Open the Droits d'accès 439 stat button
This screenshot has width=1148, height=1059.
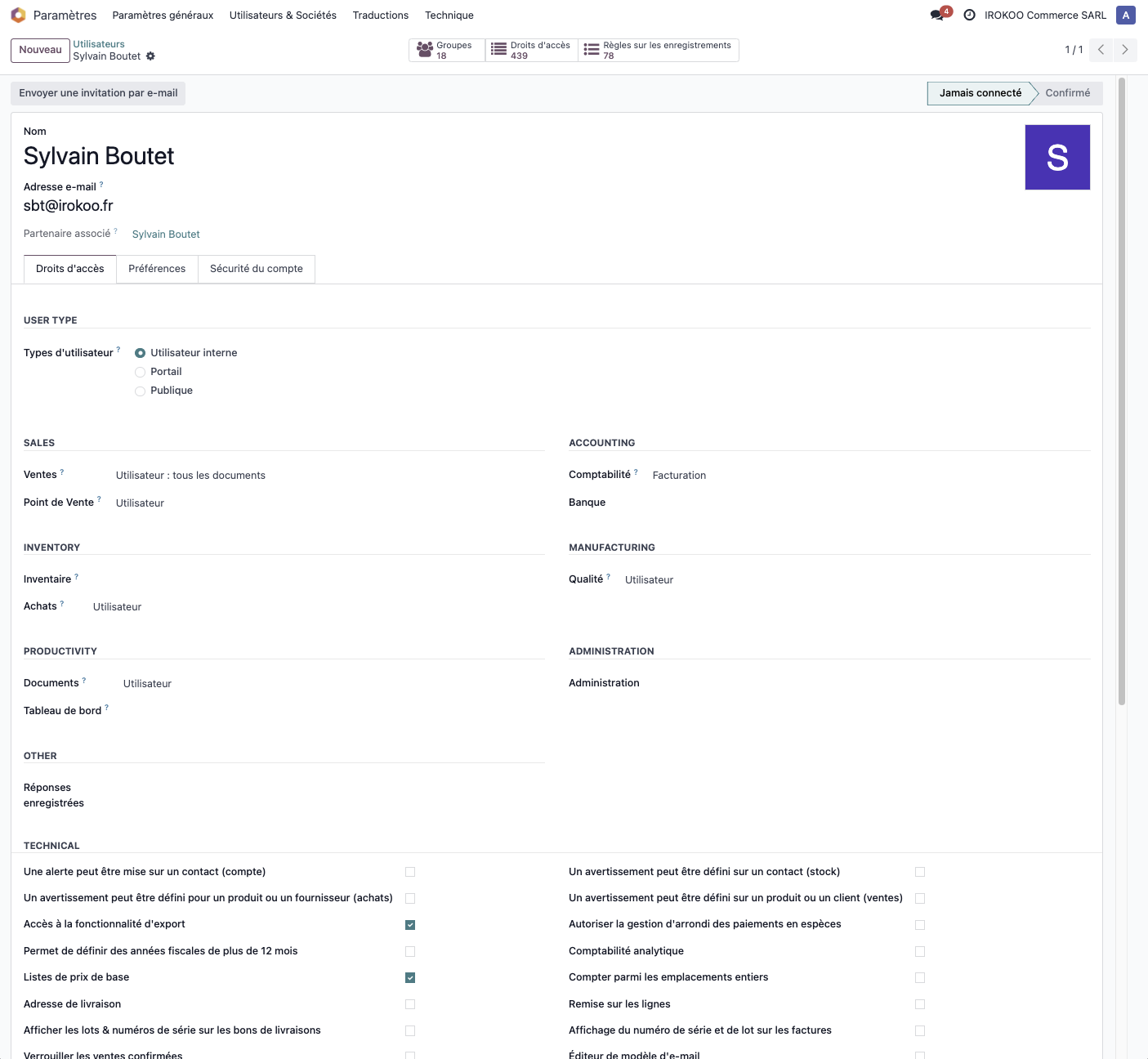pos(532,50)
